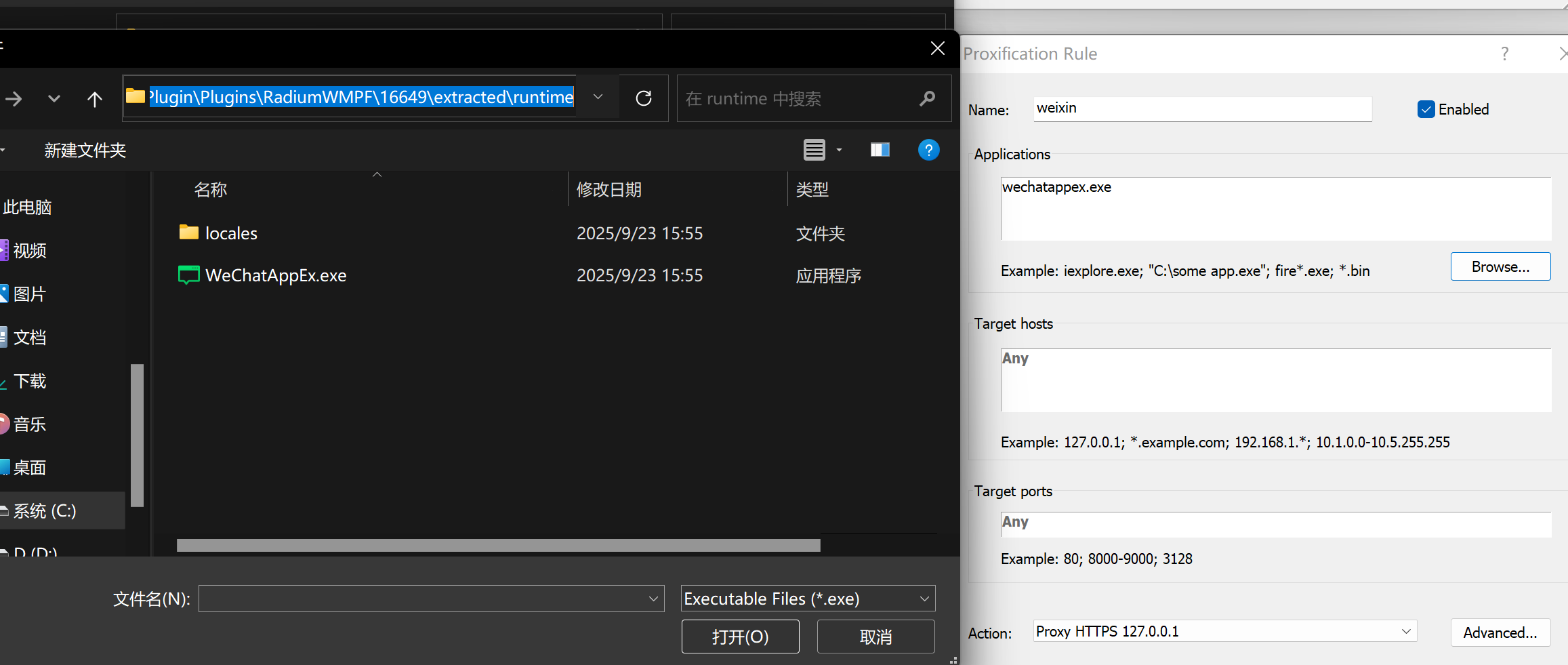Open 音乐 in navigation pane
Screen dimensions: 1568x665
[30, 424]
